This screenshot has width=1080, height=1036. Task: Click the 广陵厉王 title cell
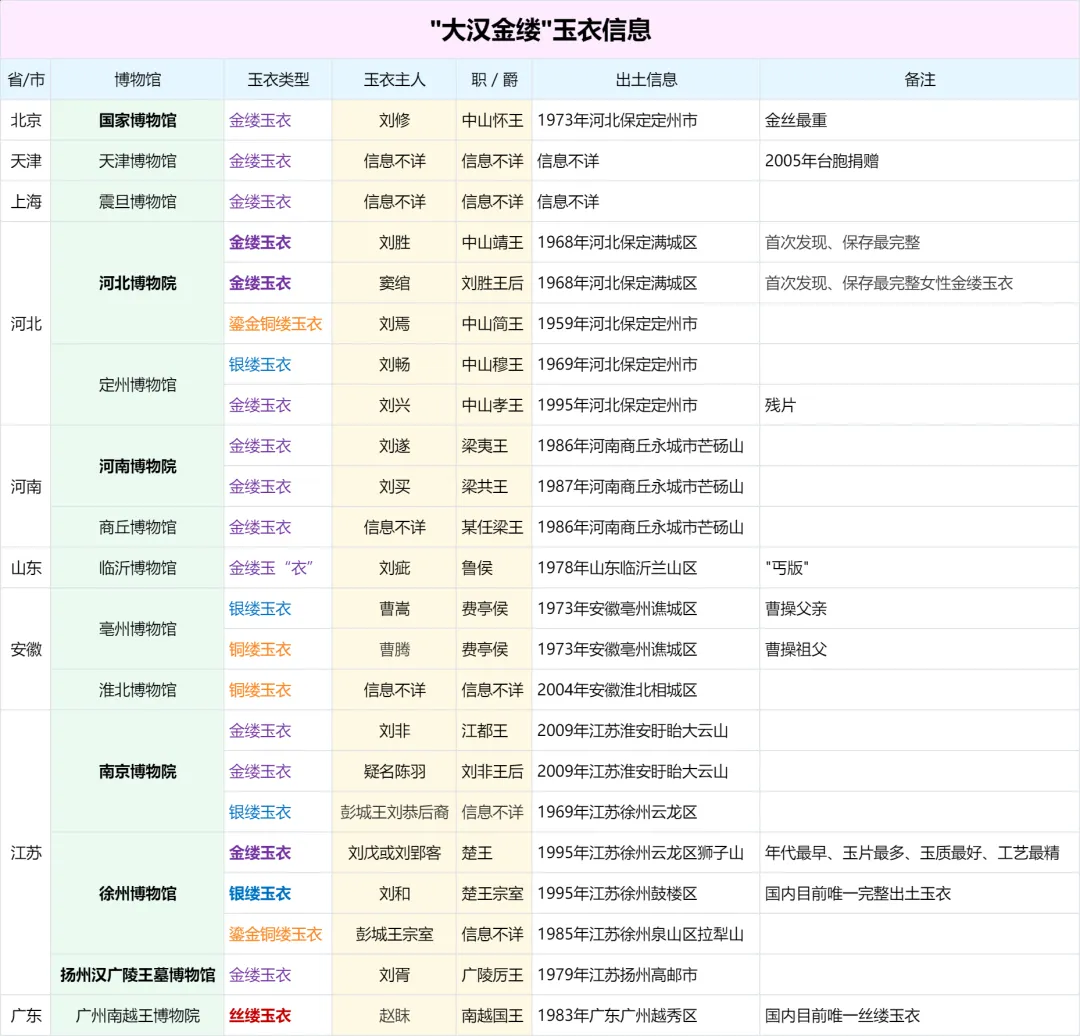click(x=492, y=975)
